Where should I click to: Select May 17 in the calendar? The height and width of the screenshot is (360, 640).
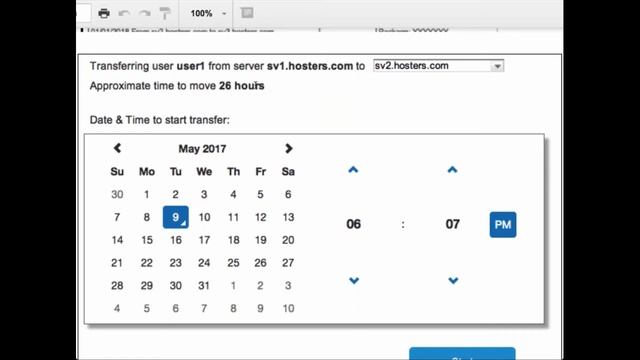204,240
